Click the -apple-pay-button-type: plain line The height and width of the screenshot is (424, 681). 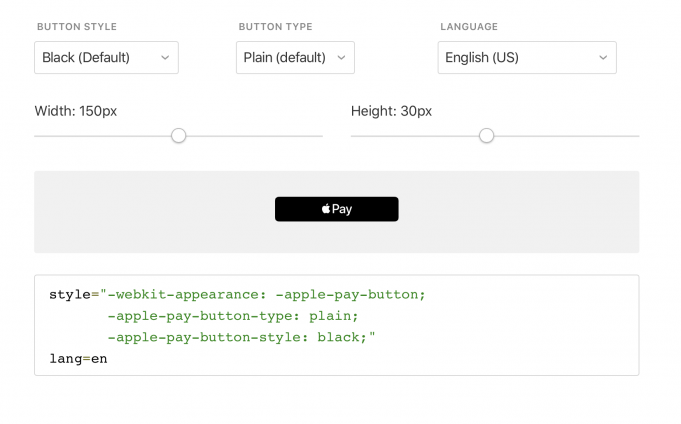[x=232, y=316]
